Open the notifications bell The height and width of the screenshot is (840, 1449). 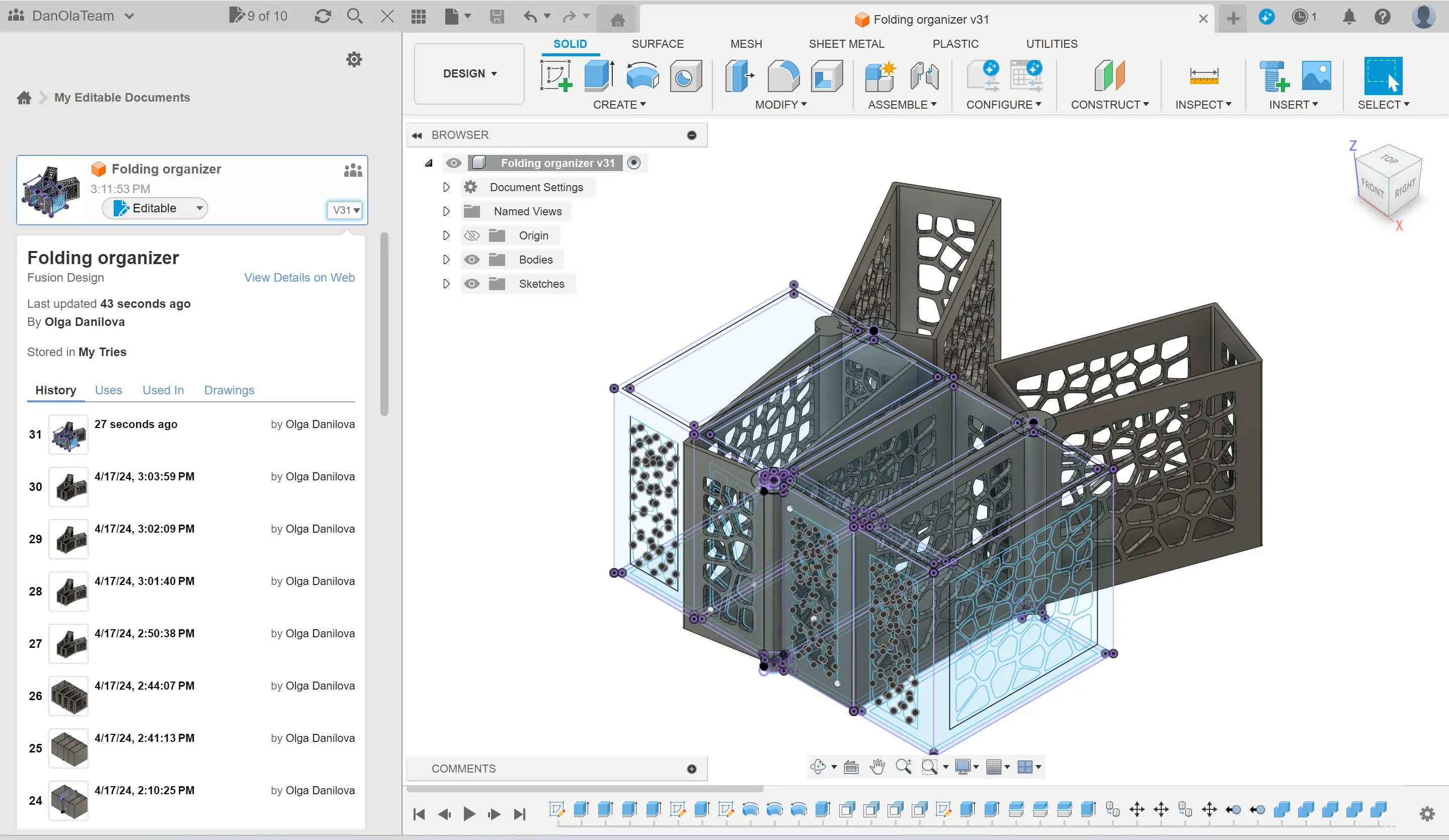[1349, 17]
